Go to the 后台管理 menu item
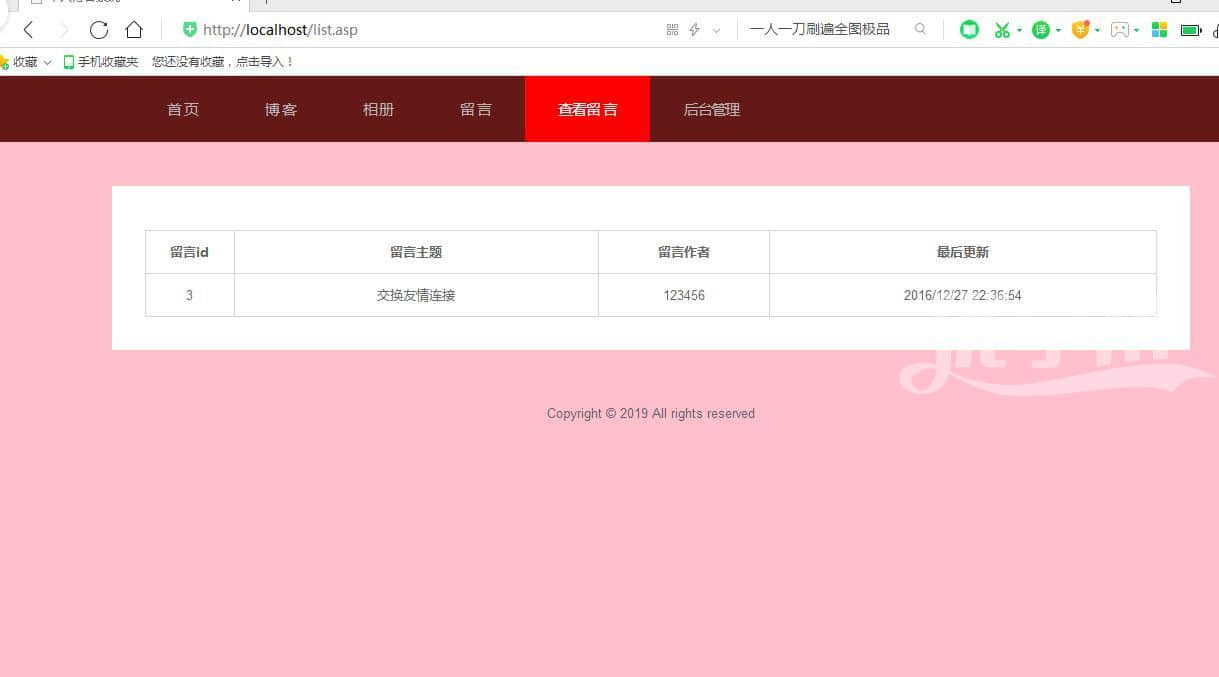1219x677 pixels. (x=711, y=110)
